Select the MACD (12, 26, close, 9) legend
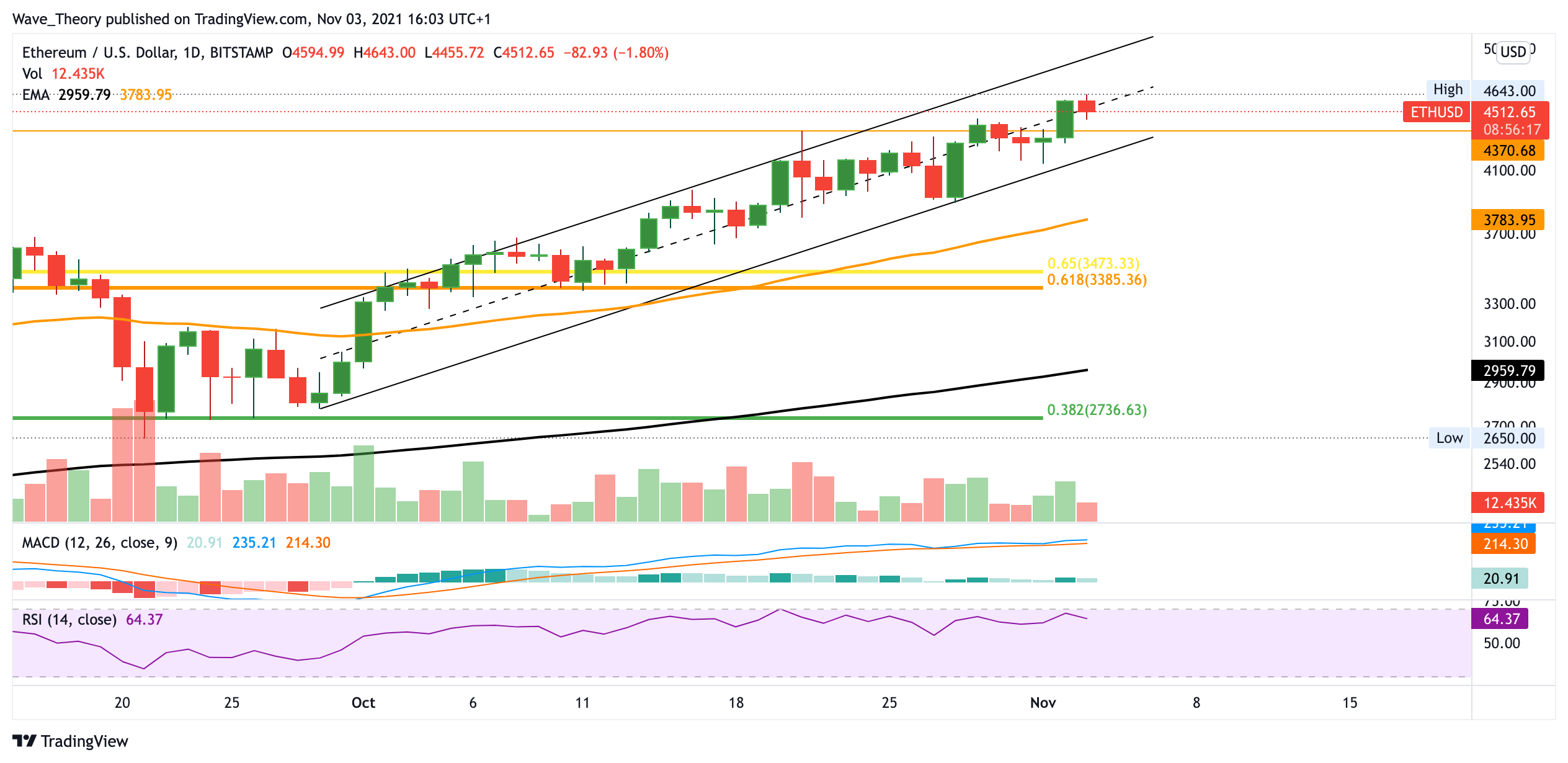 (99, 543)
